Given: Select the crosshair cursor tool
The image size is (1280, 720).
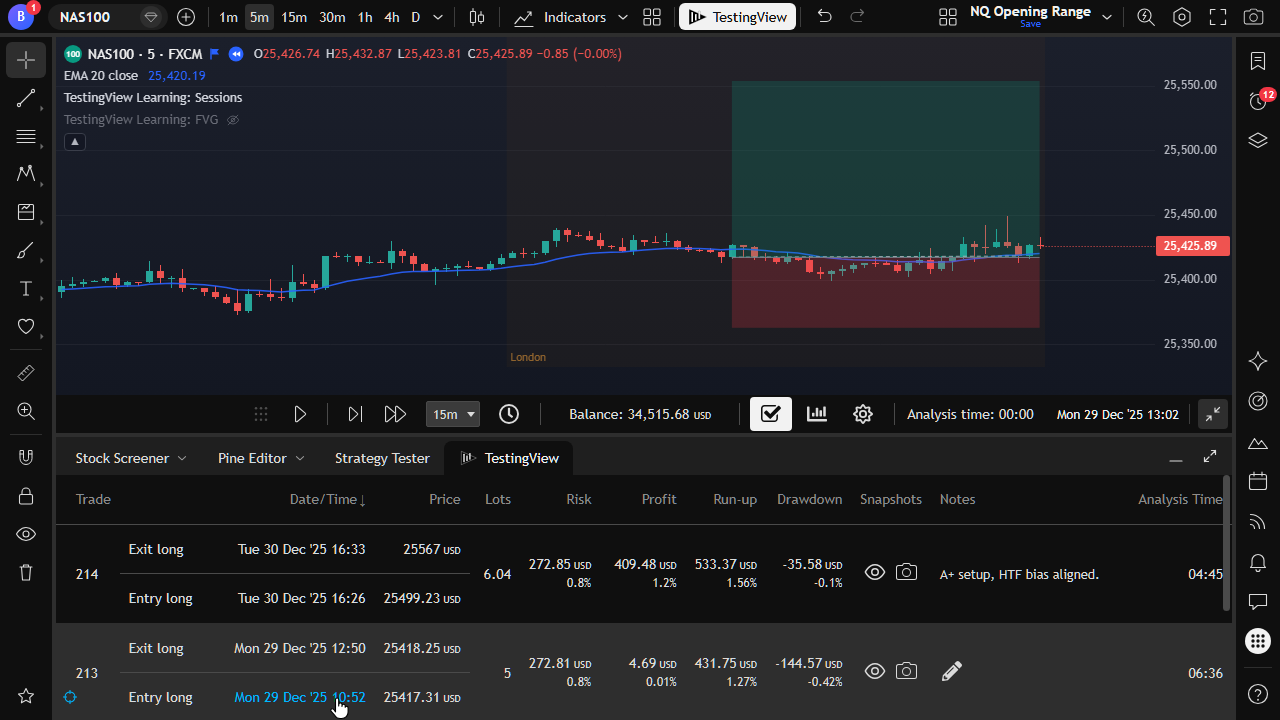Looking at the screenshot, I should (x=26, y=60).
